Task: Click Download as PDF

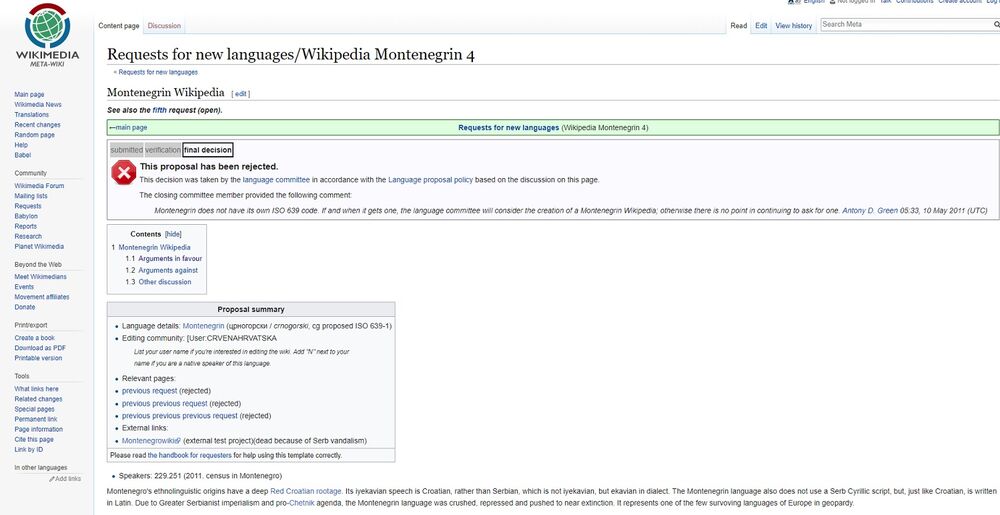Action: pos(40,348)
